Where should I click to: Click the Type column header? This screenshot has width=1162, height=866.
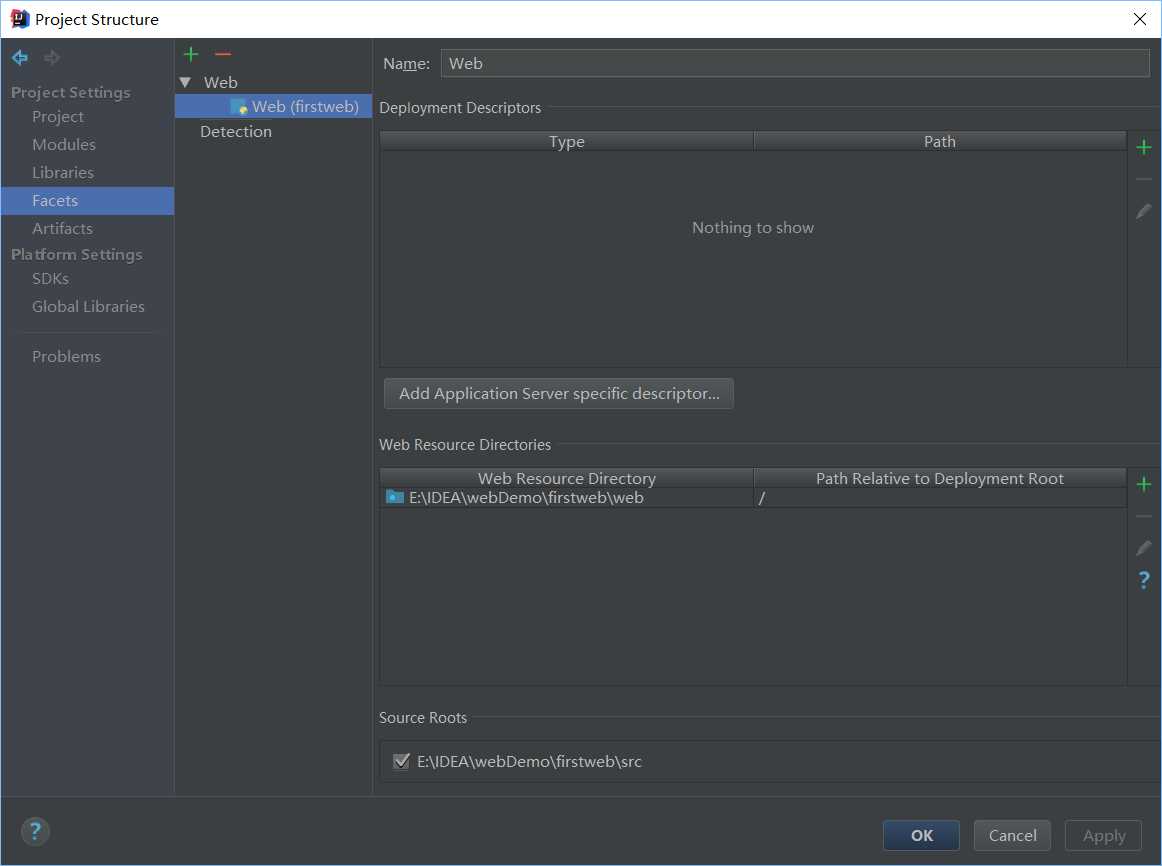tap(567, 141)
